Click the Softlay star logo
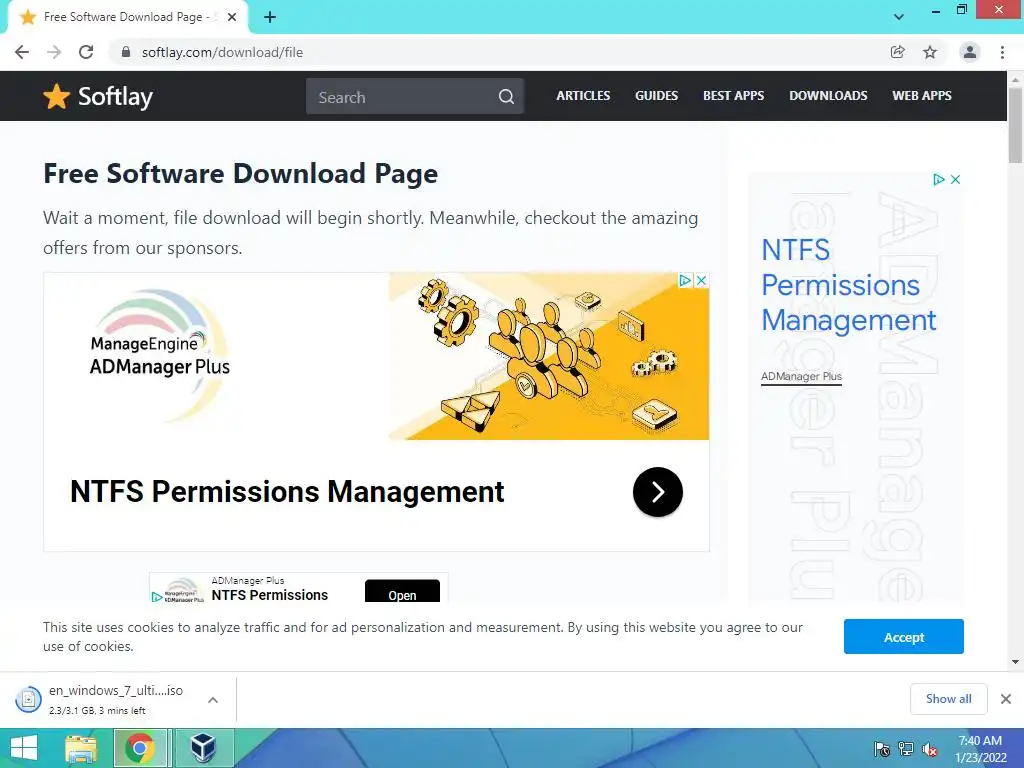1024x768 pixels. (98, 97)
